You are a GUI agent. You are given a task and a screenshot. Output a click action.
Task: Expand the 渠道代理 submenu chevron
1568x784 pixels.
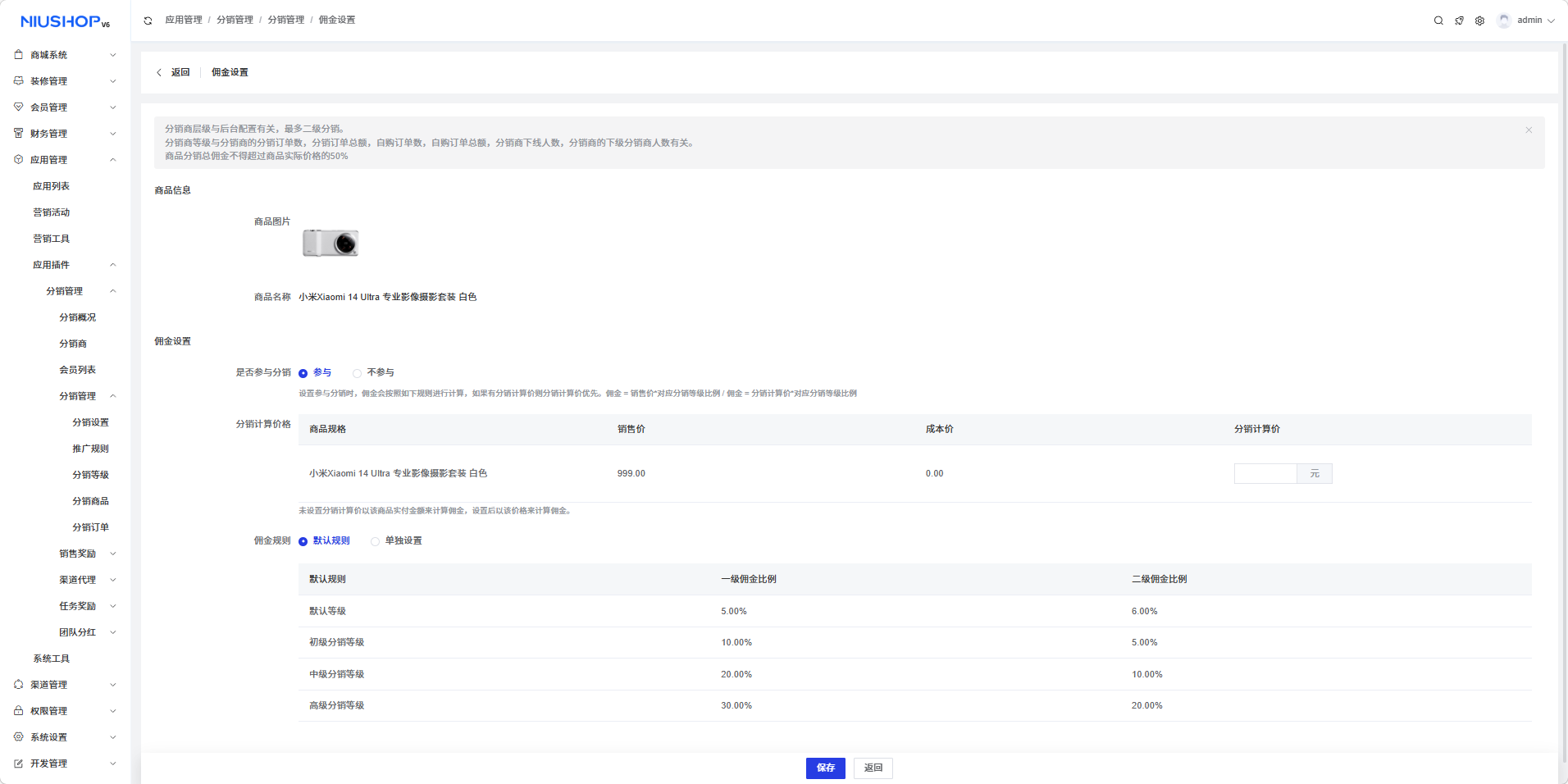[112, 580]
